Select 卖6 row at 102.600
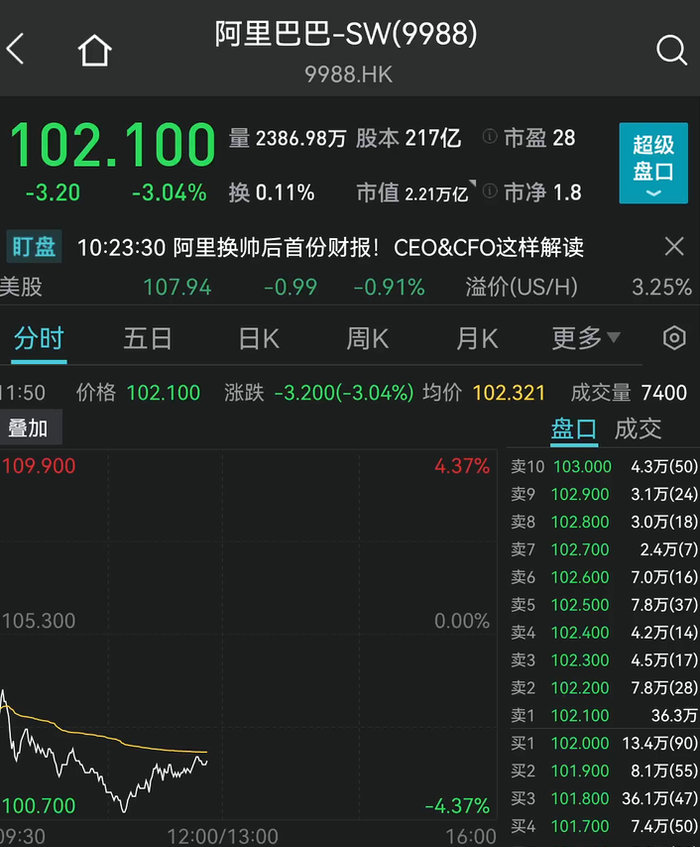The width and height of the screenshot is (700, 847). pos(604,577)
